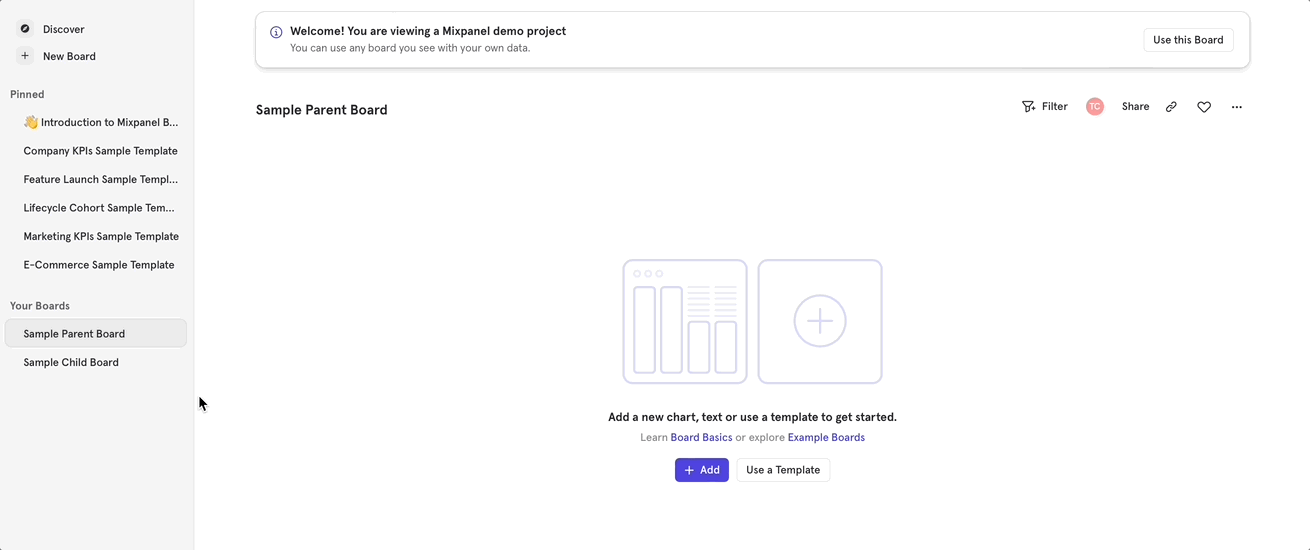The image size is (1310, 550).
Task: Open the Board Basics link
Action: point(701,438)
